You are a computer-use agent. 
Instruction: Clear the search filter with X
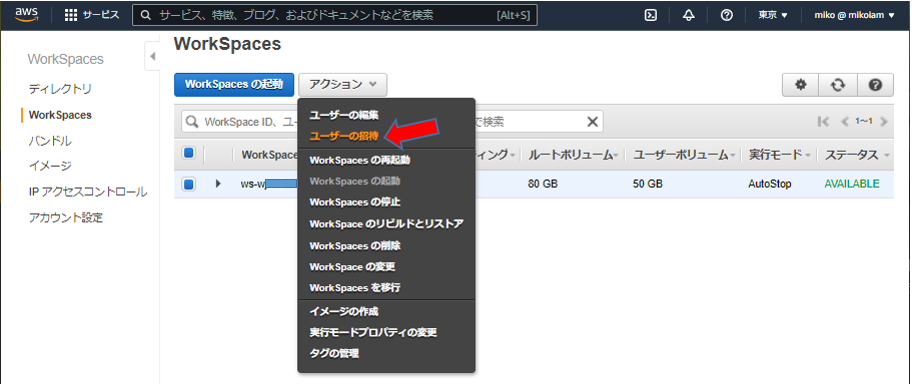(592, 121)
